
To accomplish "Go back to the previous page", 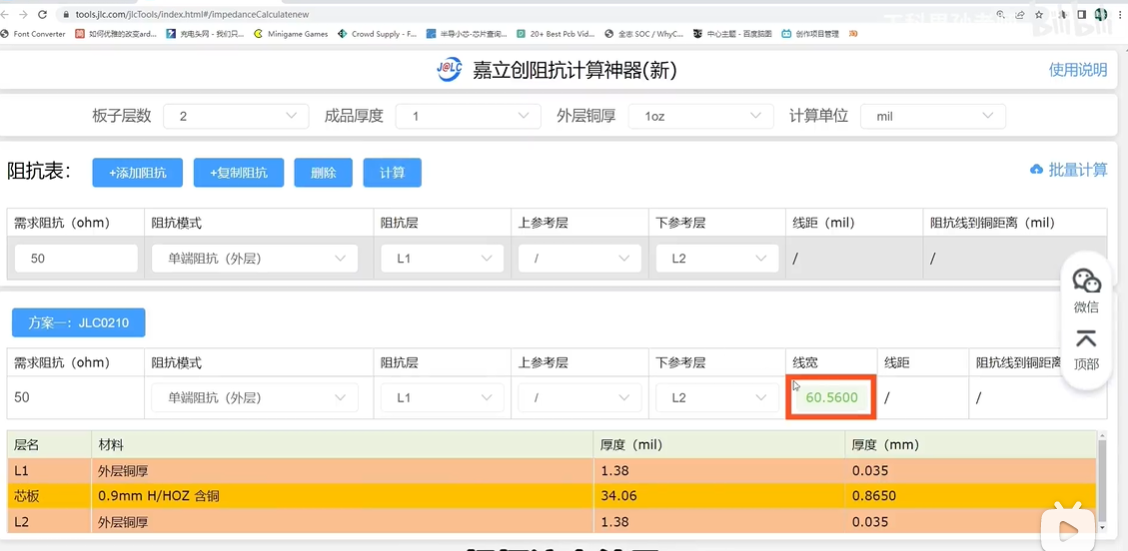I will [6, 14].
